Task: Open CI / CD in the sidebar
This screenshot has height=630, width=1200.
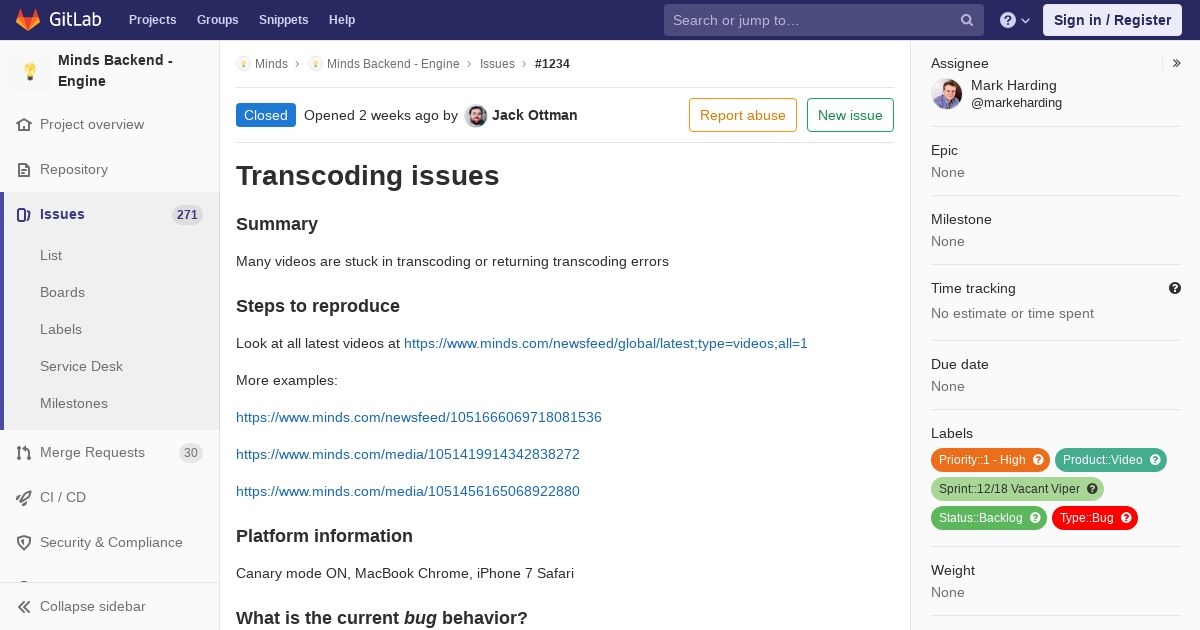Action: point(109,498)
